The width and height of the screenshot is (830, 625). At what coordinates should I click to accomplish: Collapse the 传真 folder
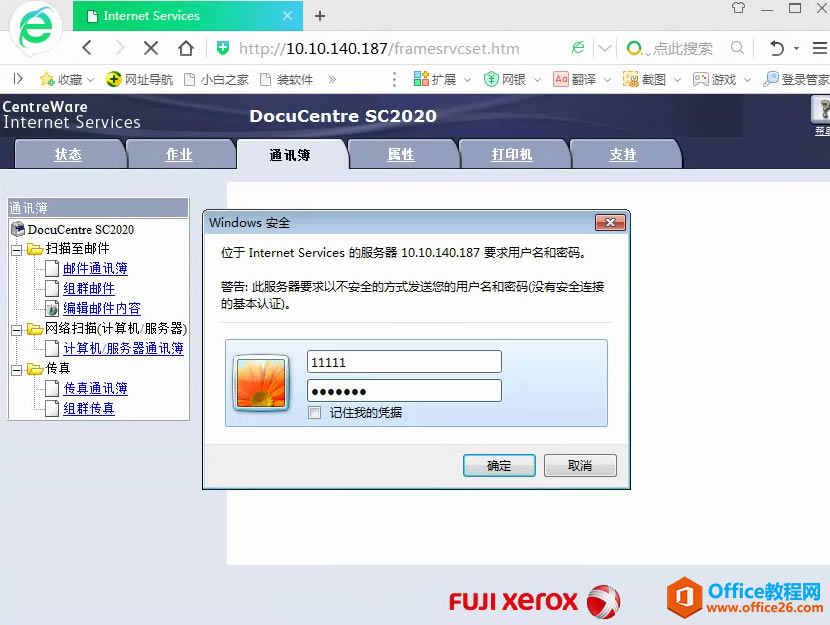(16, 369)
